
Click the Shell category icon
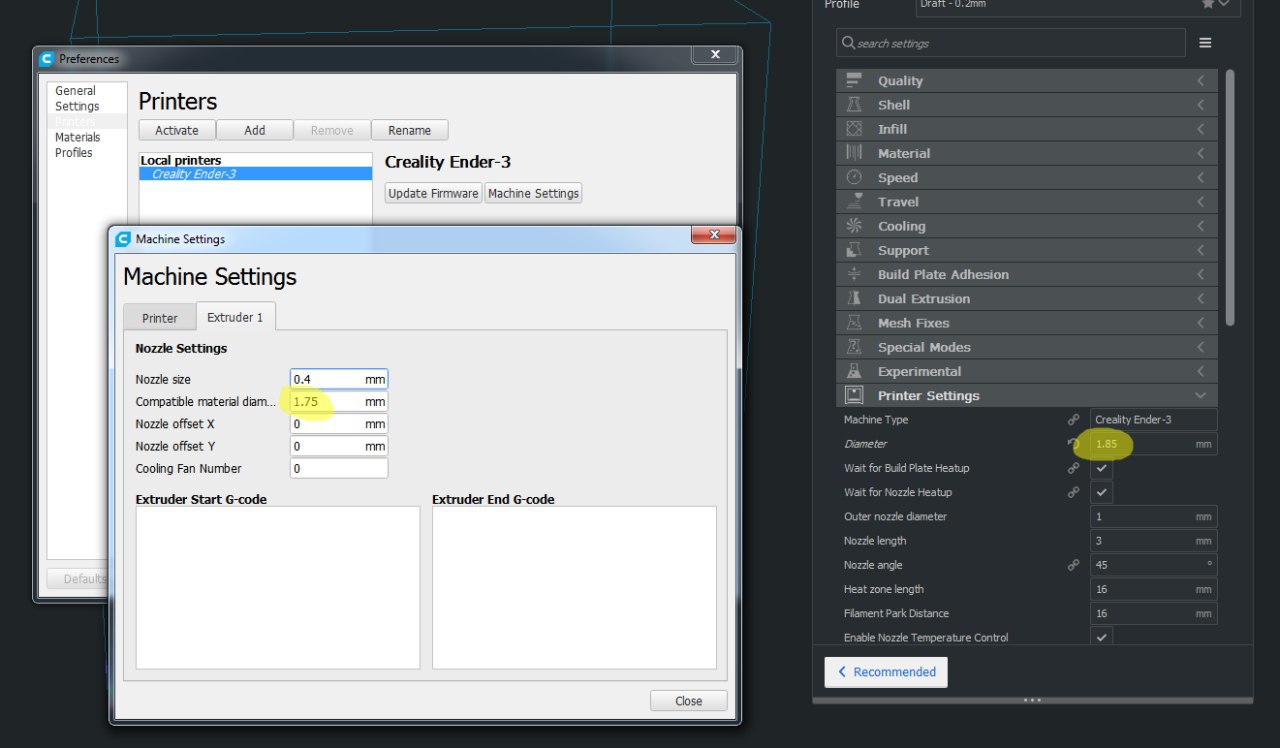point(854,105)
